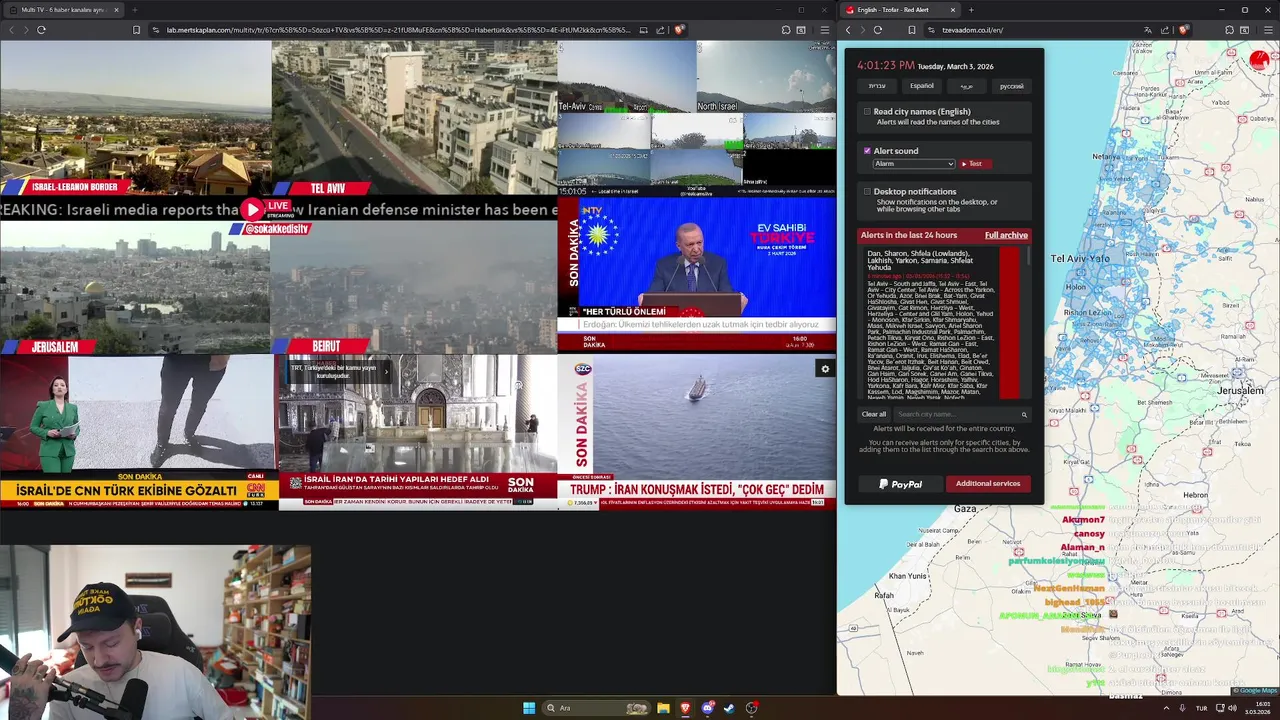1280x720 pixels.
Task: Open Discord from the taskbar
Action: (x=708, y=708)
